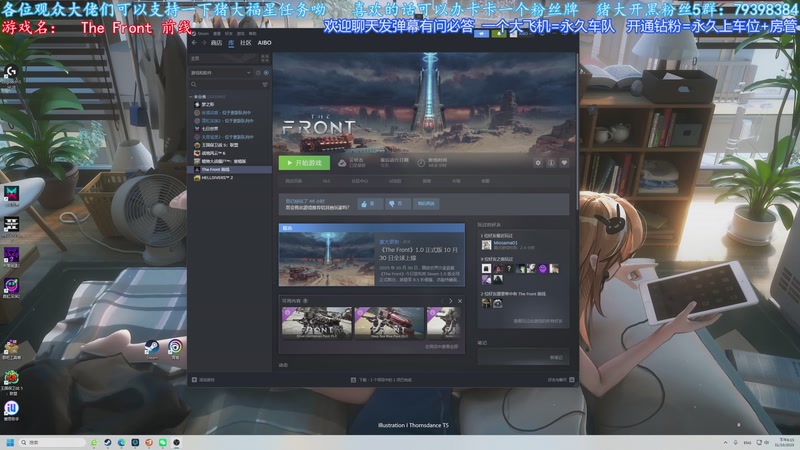Click the ask later button

coord(426,204)
